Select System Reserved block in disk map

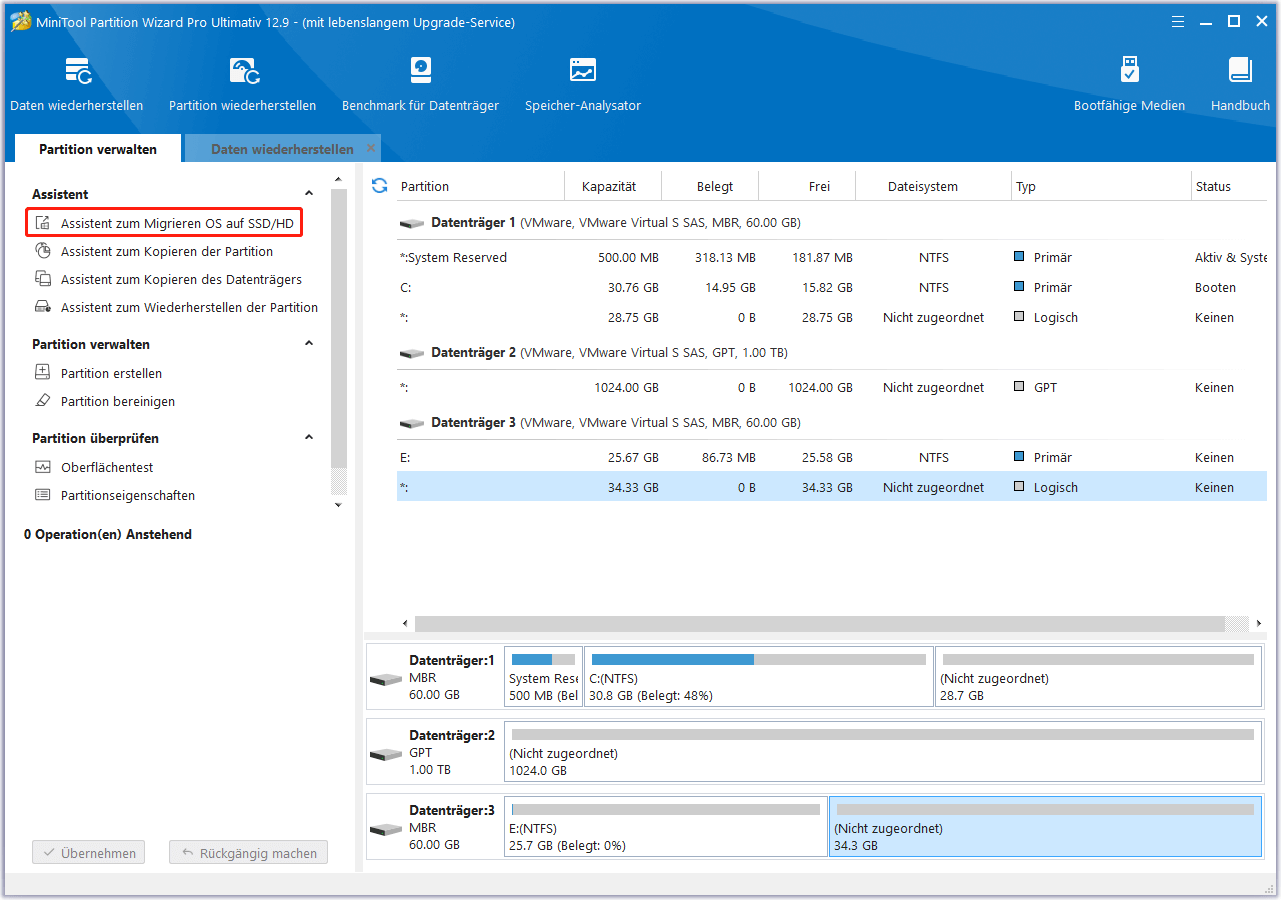(544, 677)
